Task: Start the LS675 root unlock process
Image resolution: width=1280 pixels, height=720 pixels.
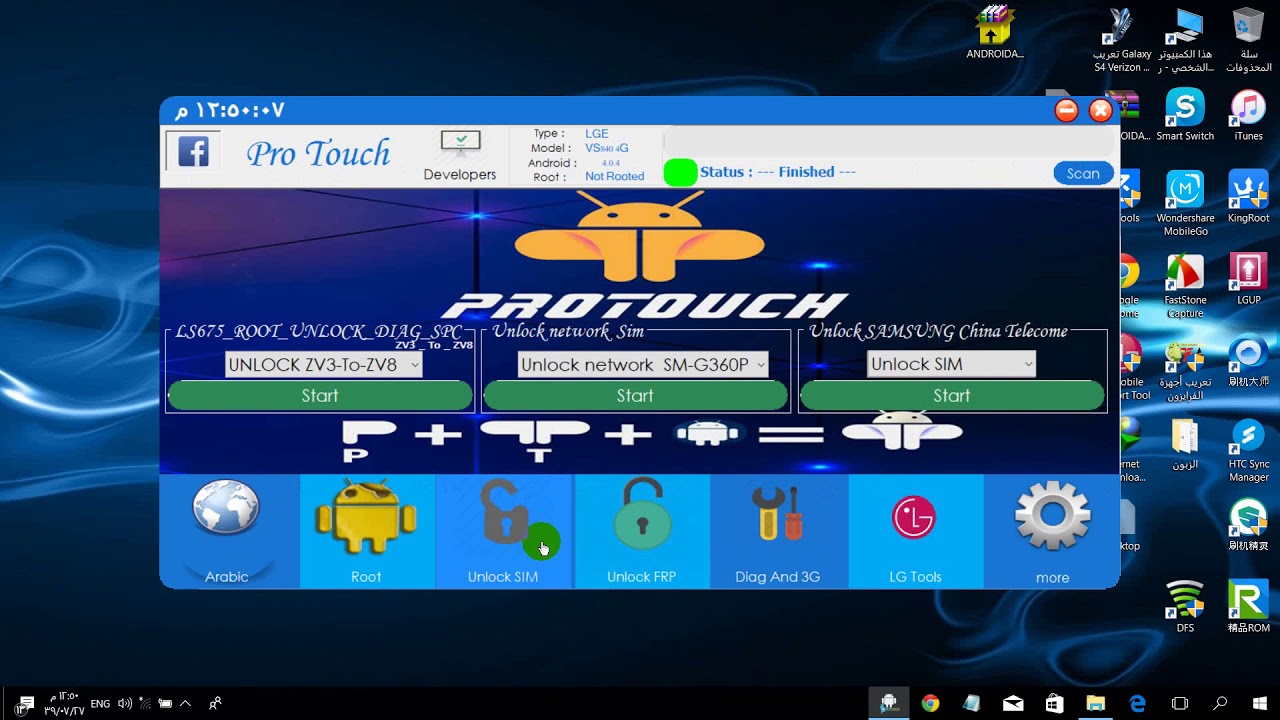Action: [x=320, y=396]
